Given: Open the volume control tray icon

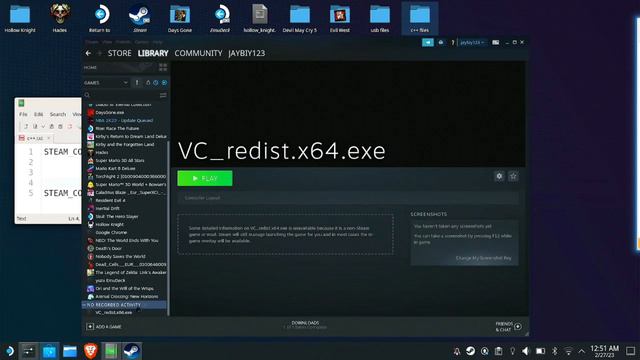Looking at the screenshot, I should pos(526,351).
